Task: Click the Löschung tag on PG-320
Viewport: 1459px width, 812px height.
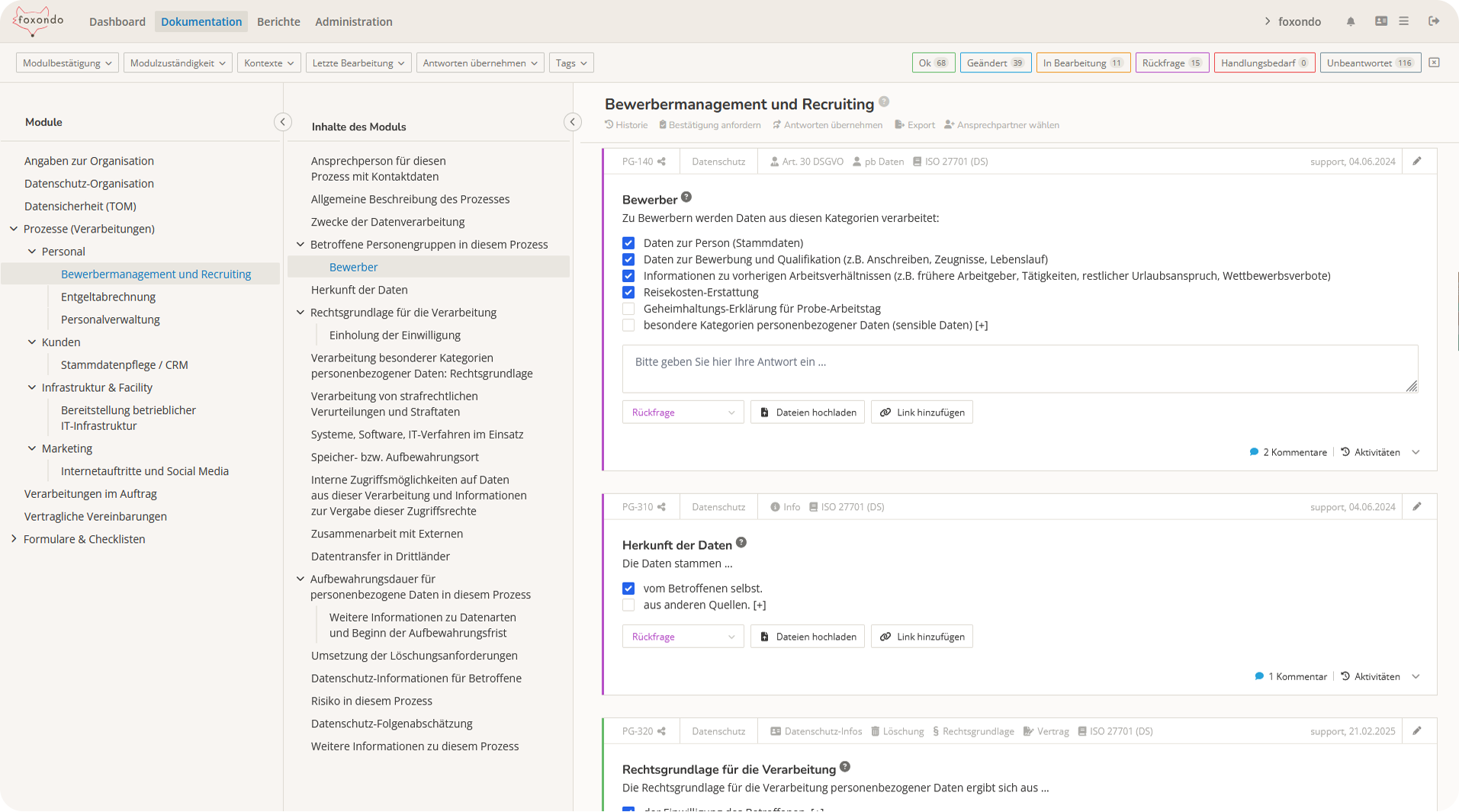Action: point(897,731)
